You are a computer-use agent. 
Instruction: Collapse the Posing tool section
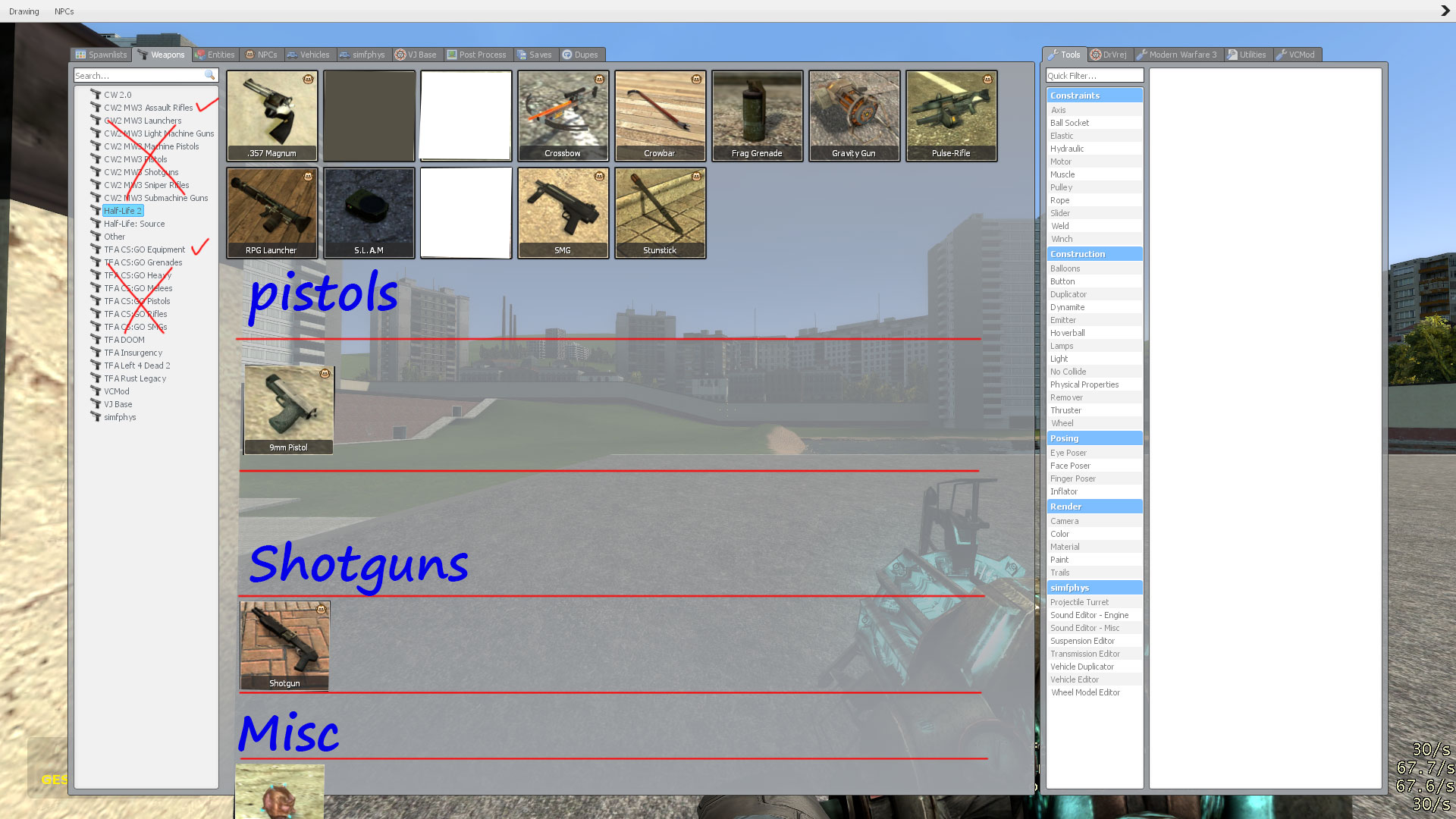(1094, 438)
